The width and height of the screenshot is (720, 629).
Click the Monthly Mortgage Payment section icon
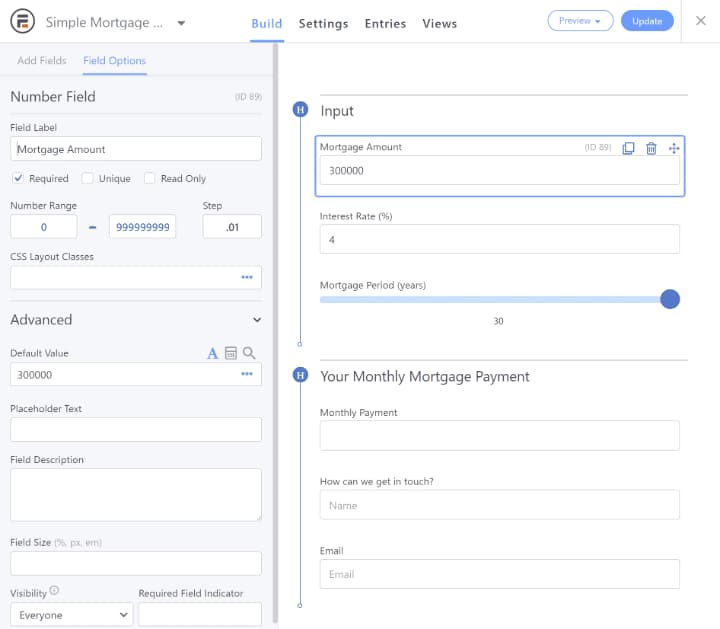pyautogui.click(x=300, y=375)
